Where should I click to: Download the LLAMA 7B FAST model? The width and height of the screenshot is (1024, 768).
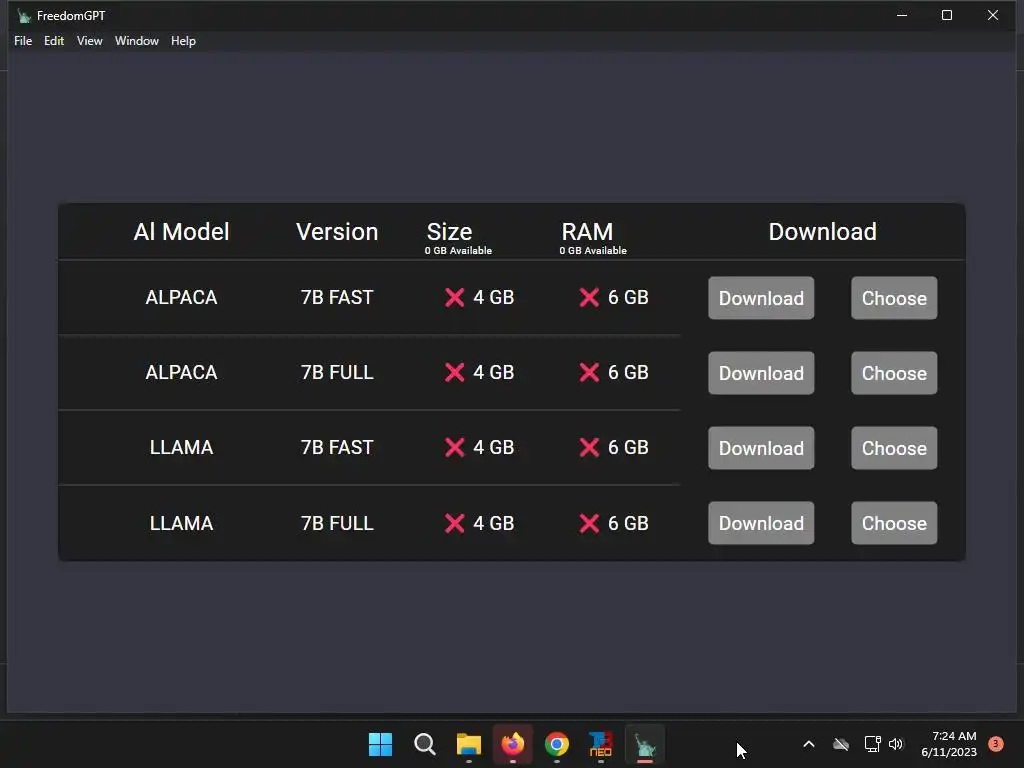click(761, 448)
